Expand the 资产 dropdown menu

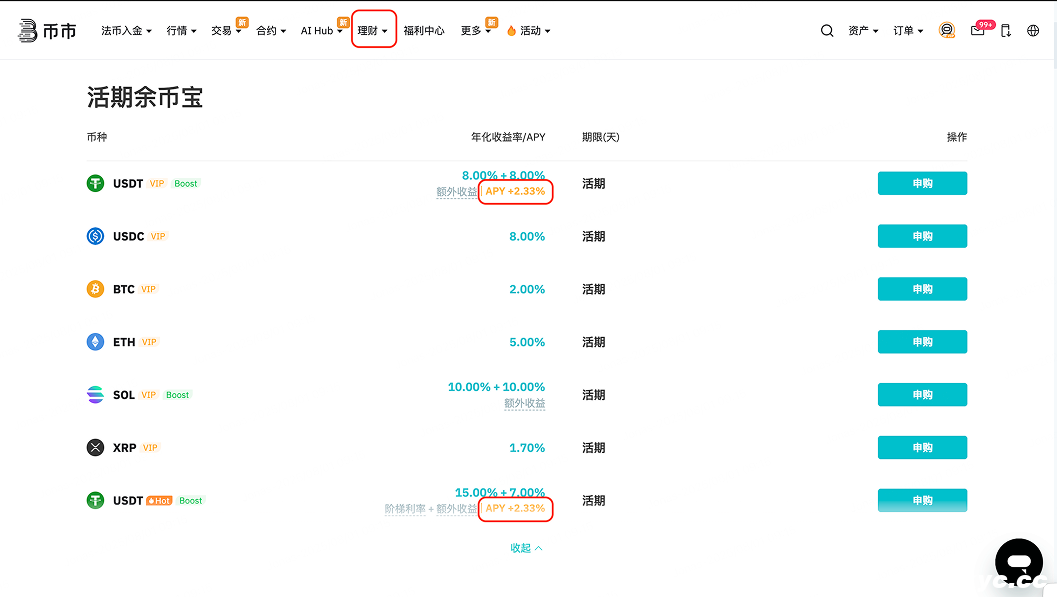[863, 31]
